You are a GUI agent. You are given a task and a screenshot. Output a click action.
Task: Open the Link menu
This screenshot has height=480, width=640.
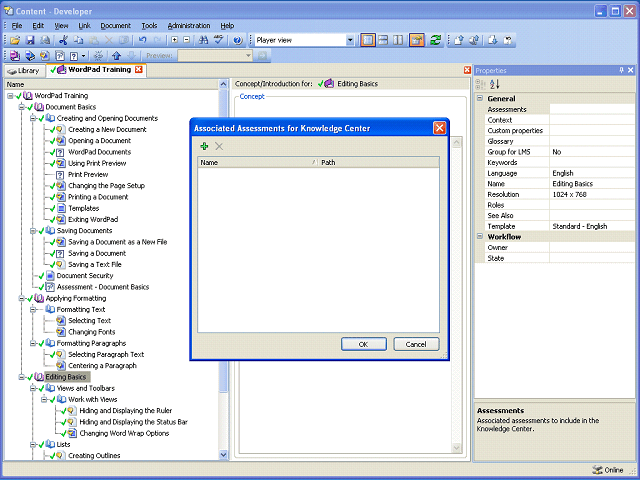point(84,26)
